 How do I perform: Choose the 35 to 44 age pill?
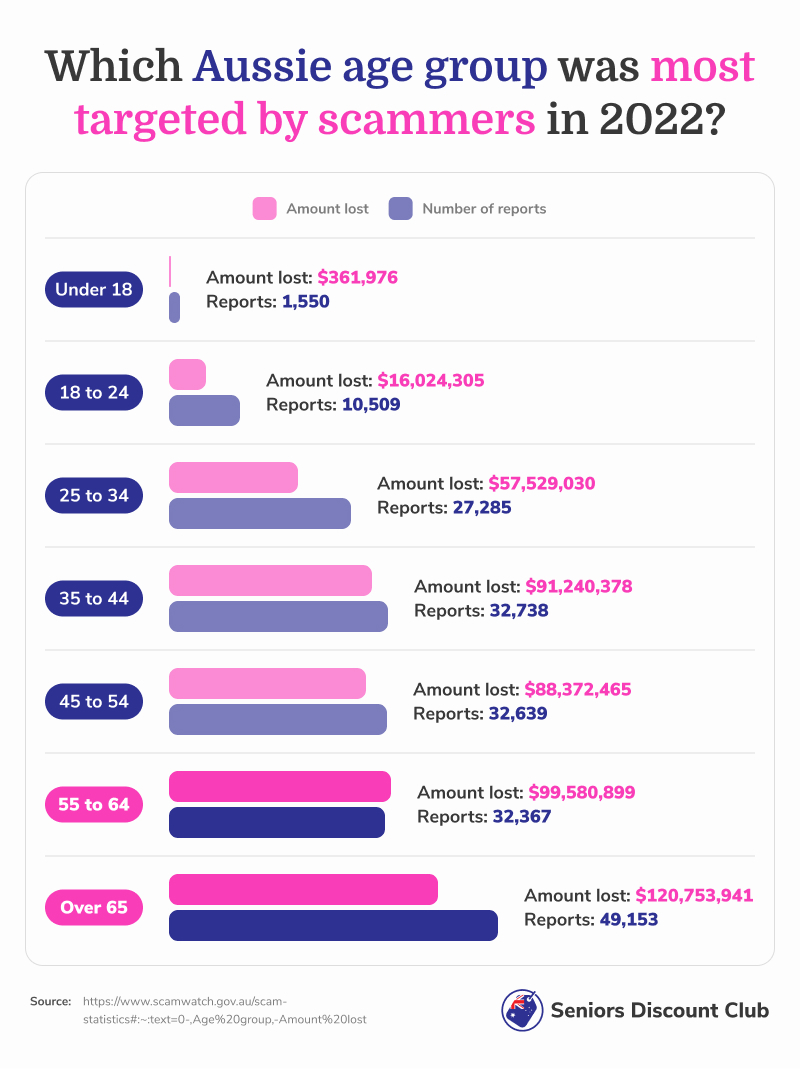(x=94, y=599)
